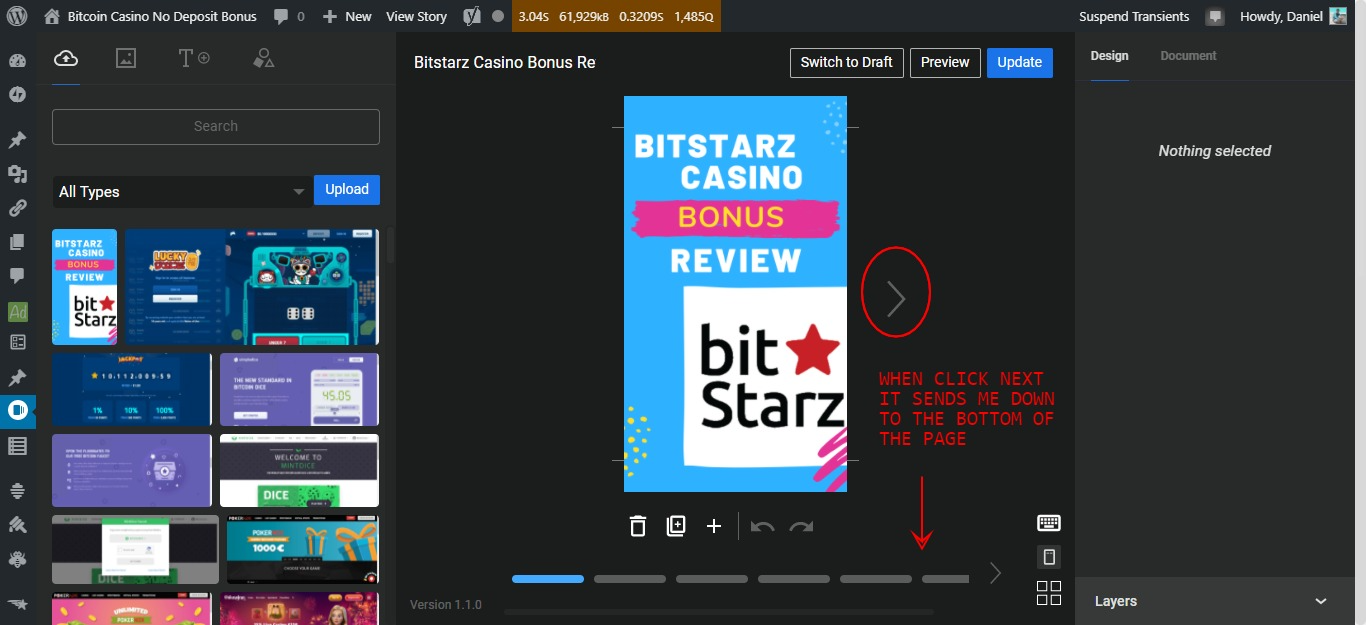Jump to the third page indicator bar

point(712,579)
